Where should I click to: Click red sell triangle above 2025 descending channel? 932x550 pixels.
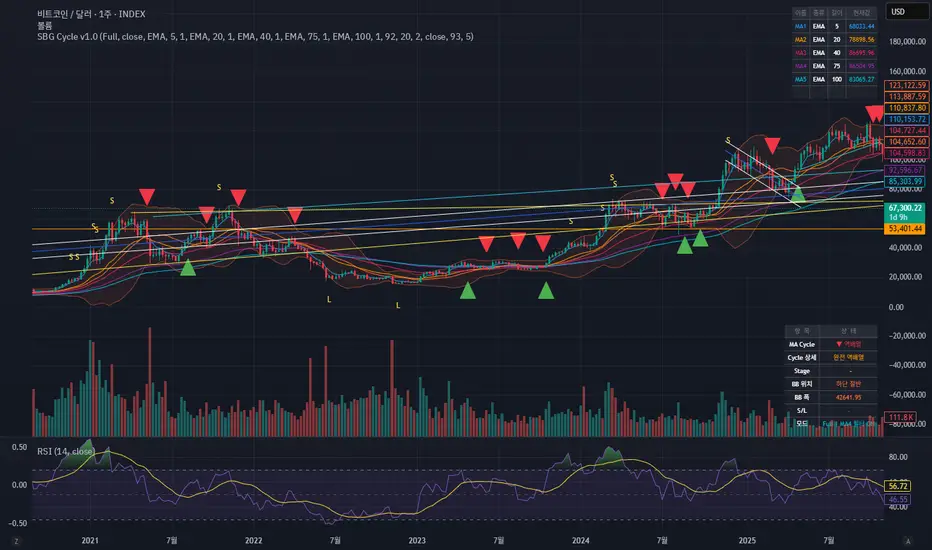point(772,145)
